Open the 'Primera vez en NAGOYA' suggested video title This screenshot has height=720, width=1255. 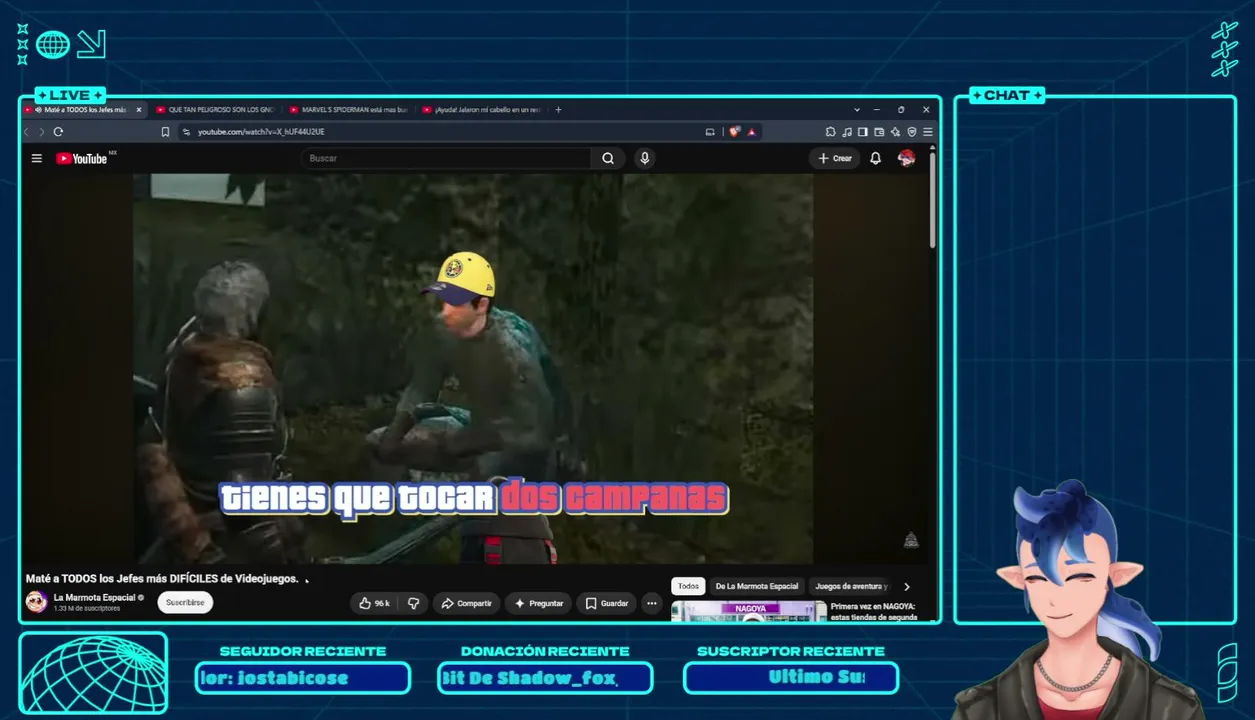[x=873, y=611]
